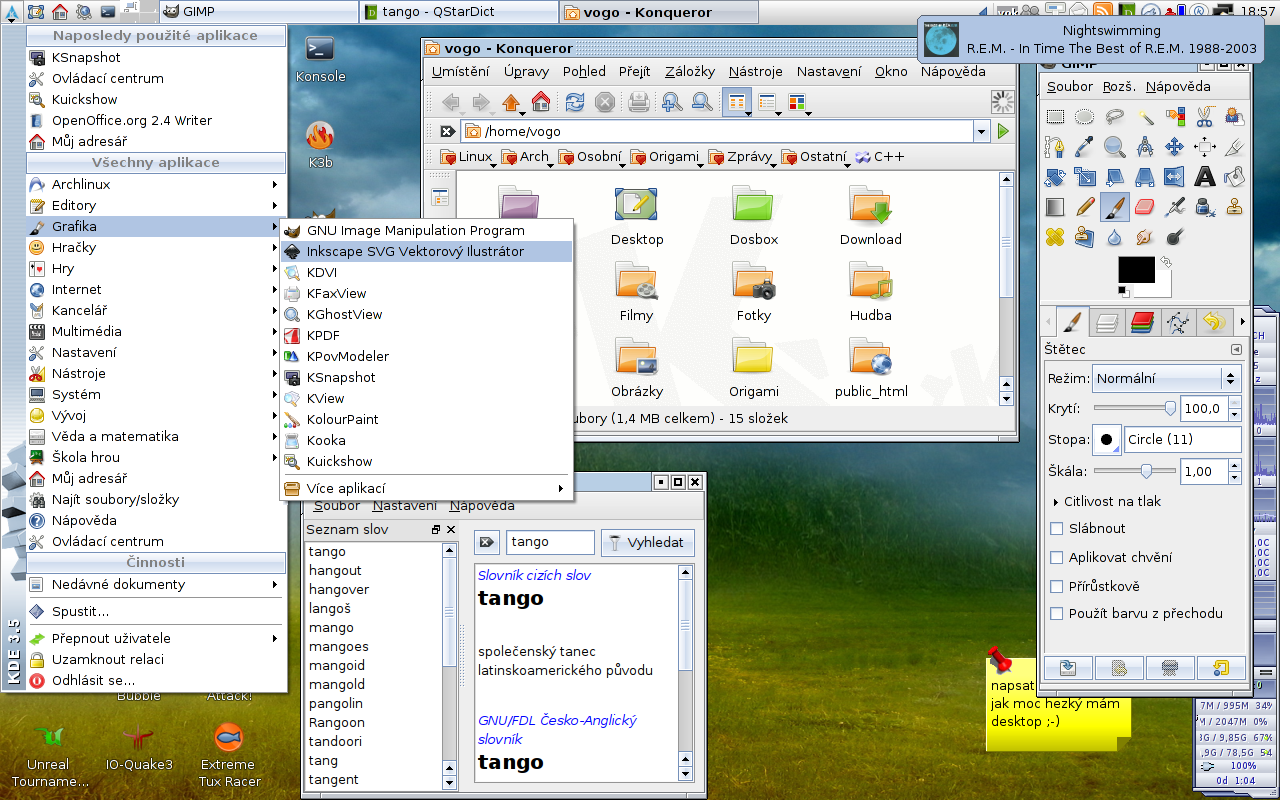Image resolution: width=1280 pixels, height=800 pixels.
Task: Select the Rectangle Select tool in GIMP
Action: [1055, 117]
